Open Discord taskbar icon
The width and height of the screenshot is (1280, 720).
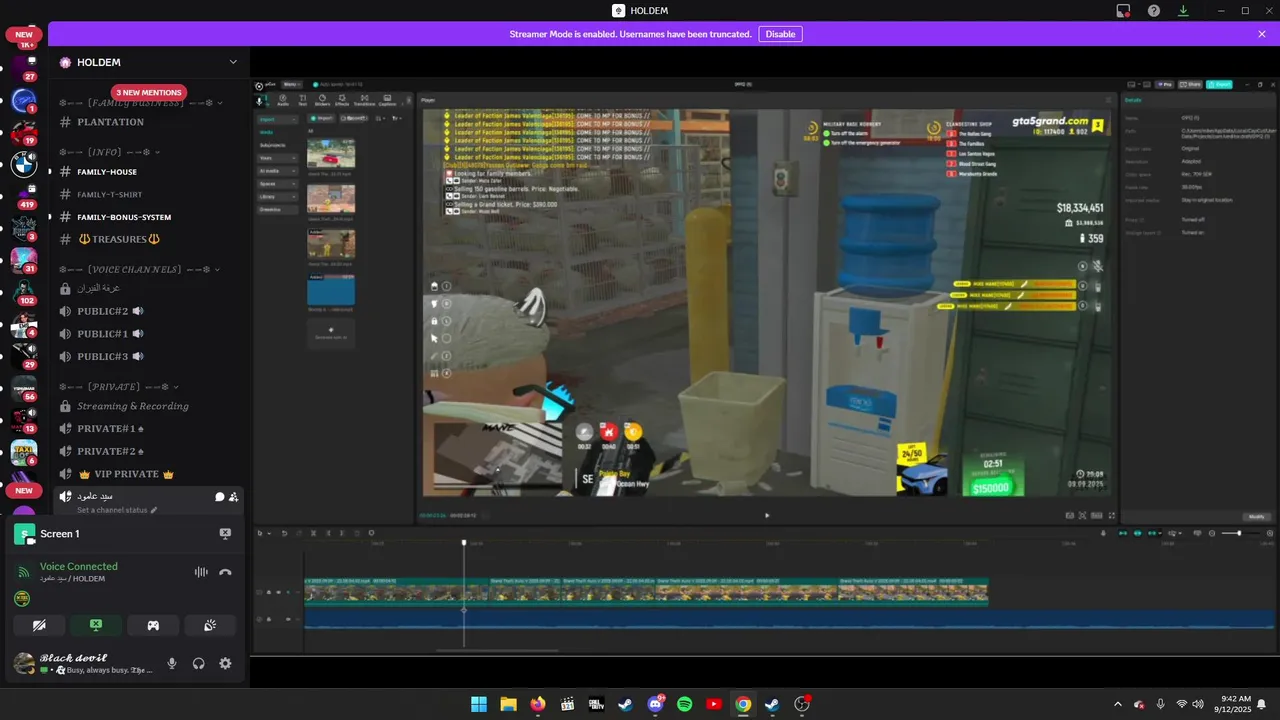click(x=656, y=704)
